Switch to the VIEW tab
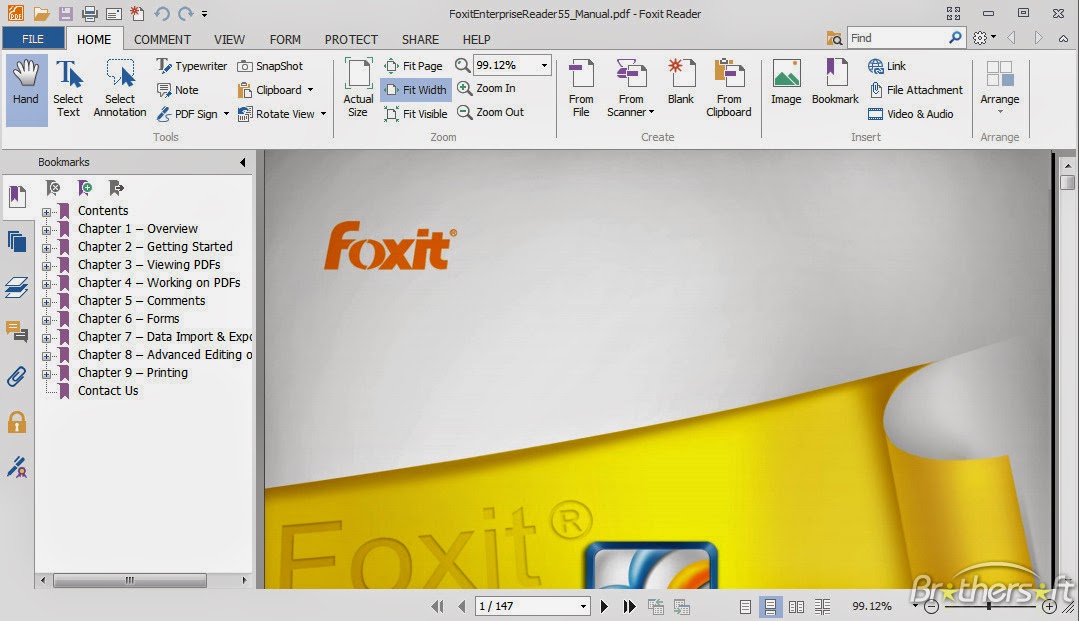The width and height of the screenshot is (1079, 621). point(229,40)
